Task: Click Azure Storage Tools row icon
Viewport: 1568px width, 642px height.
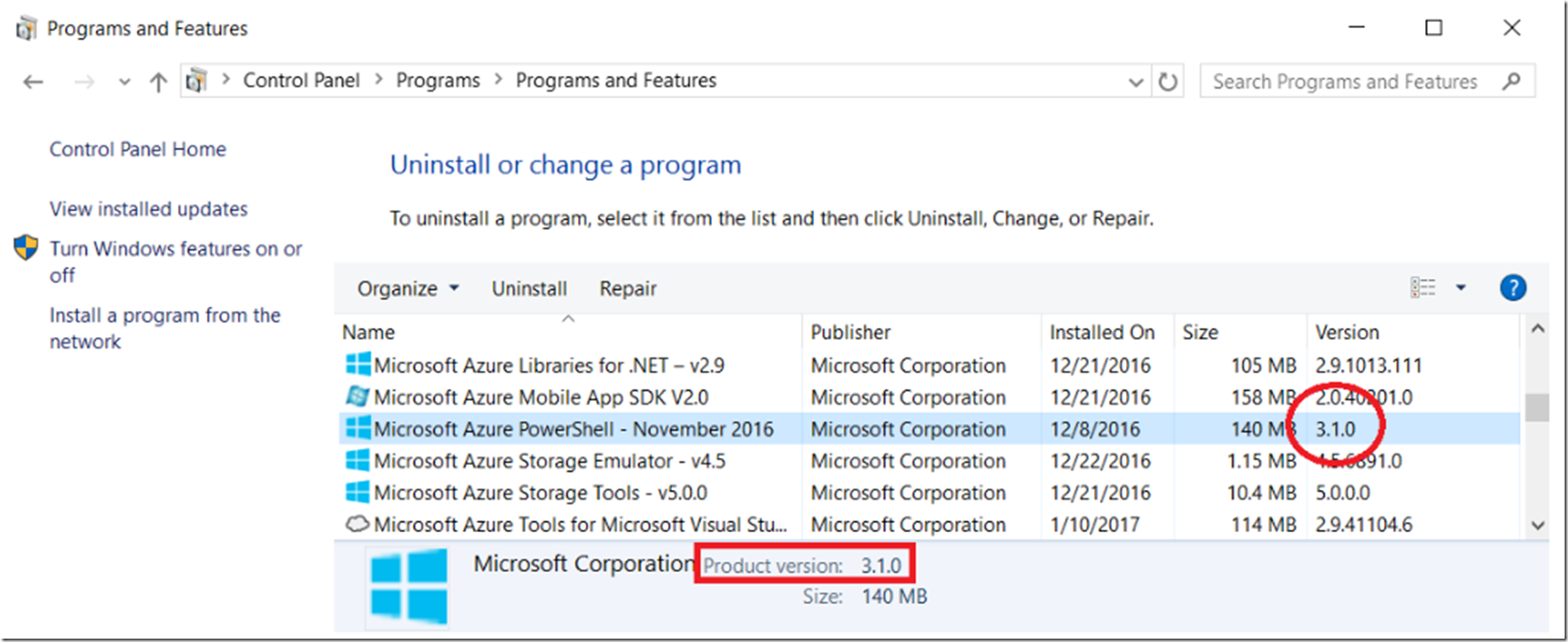Action: (358, 492)
